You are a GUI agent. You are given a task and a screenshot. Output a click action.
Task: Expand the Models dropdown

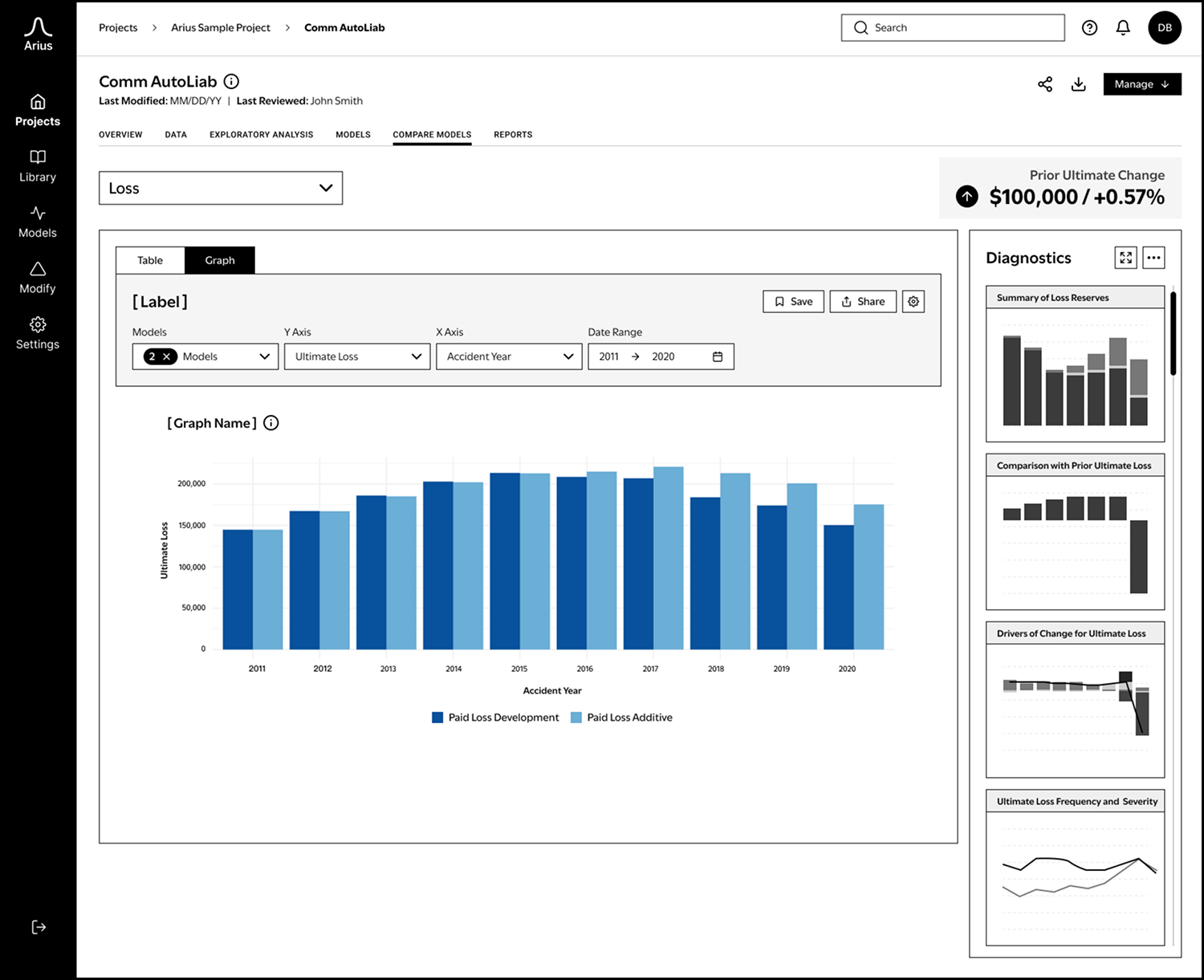205,356
